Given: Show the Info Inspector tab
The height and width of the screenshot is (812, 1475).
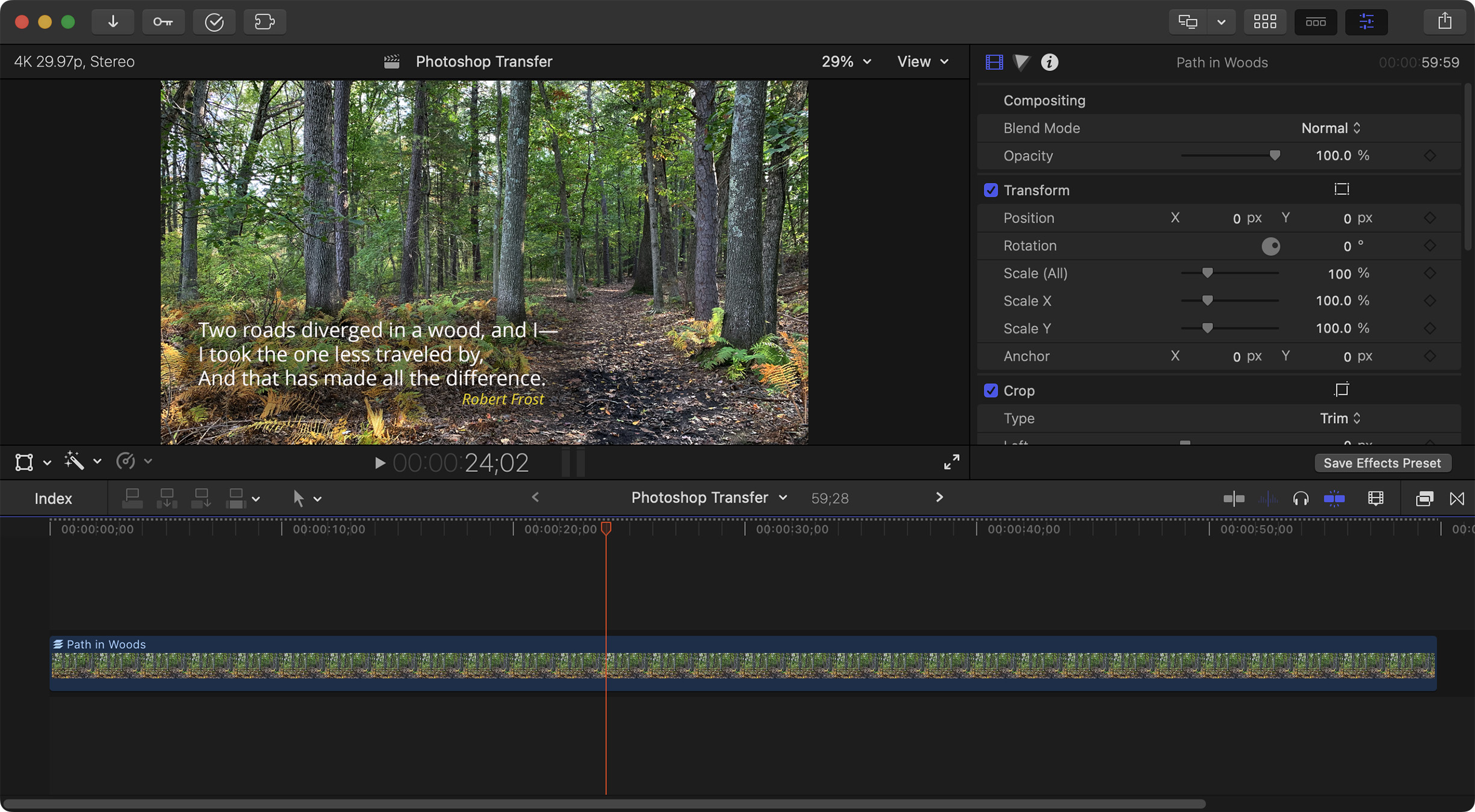Looking at the screenshot, I should click(1049, 62).
